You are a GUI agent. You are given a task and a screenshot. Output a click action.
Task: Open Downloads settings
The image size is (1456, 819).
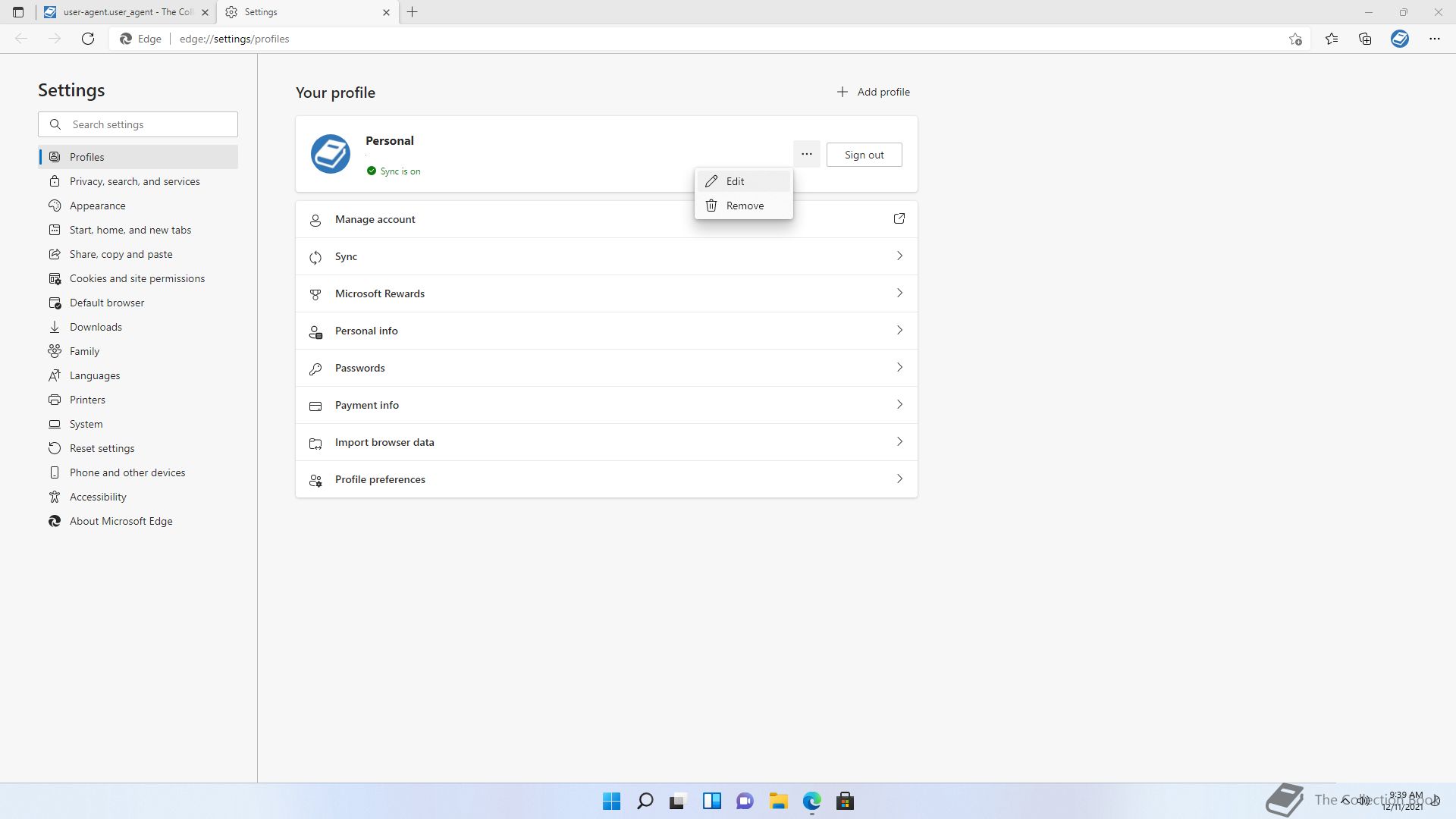(x=138, y=327)
